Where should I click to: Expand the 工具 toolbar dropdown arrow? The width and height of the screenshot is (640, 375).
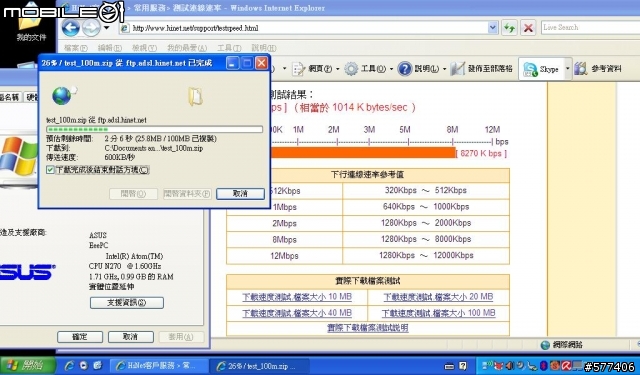click(x=391, y=69)
